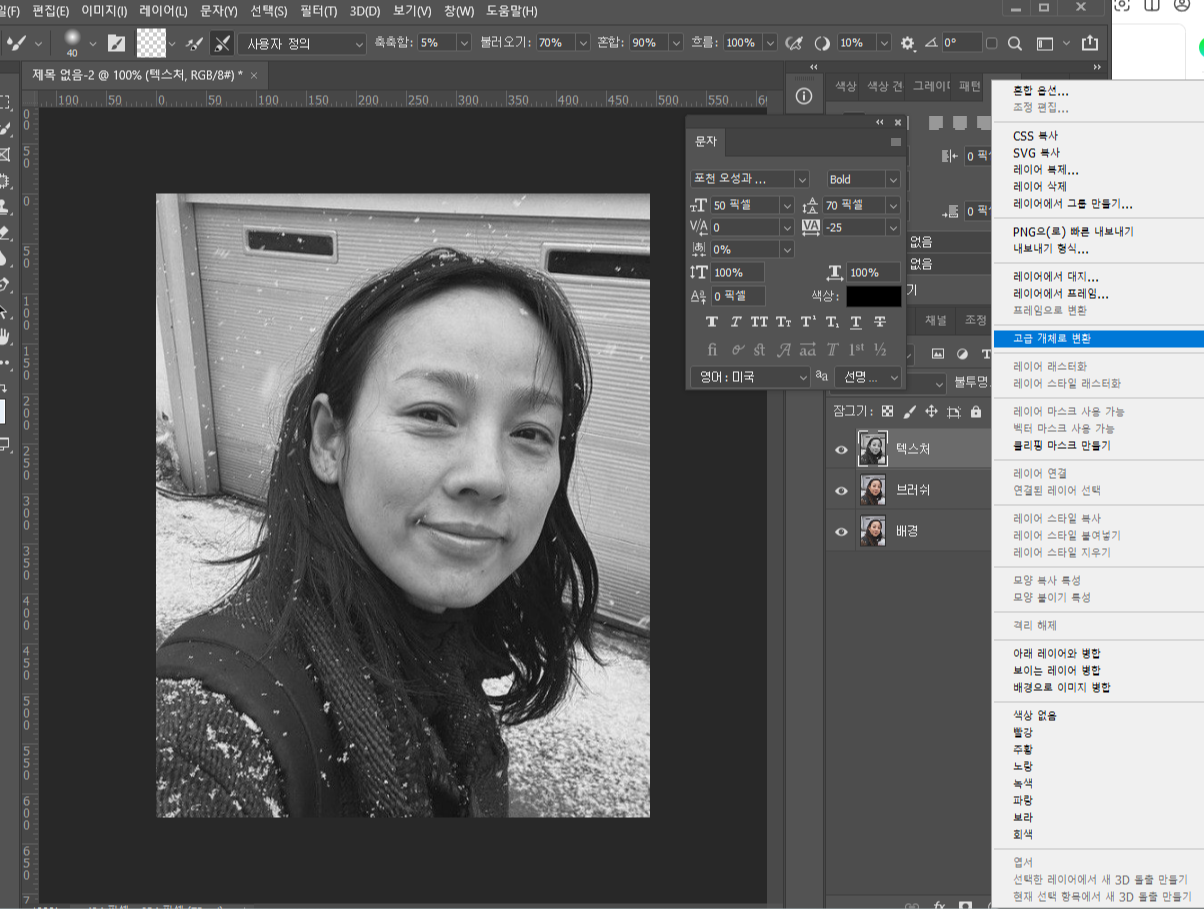Choose 아래 레이어와 병합 from context menu
This screenshot has height=909, width=1204.
pyautogui.click(x=1057, y=653)
